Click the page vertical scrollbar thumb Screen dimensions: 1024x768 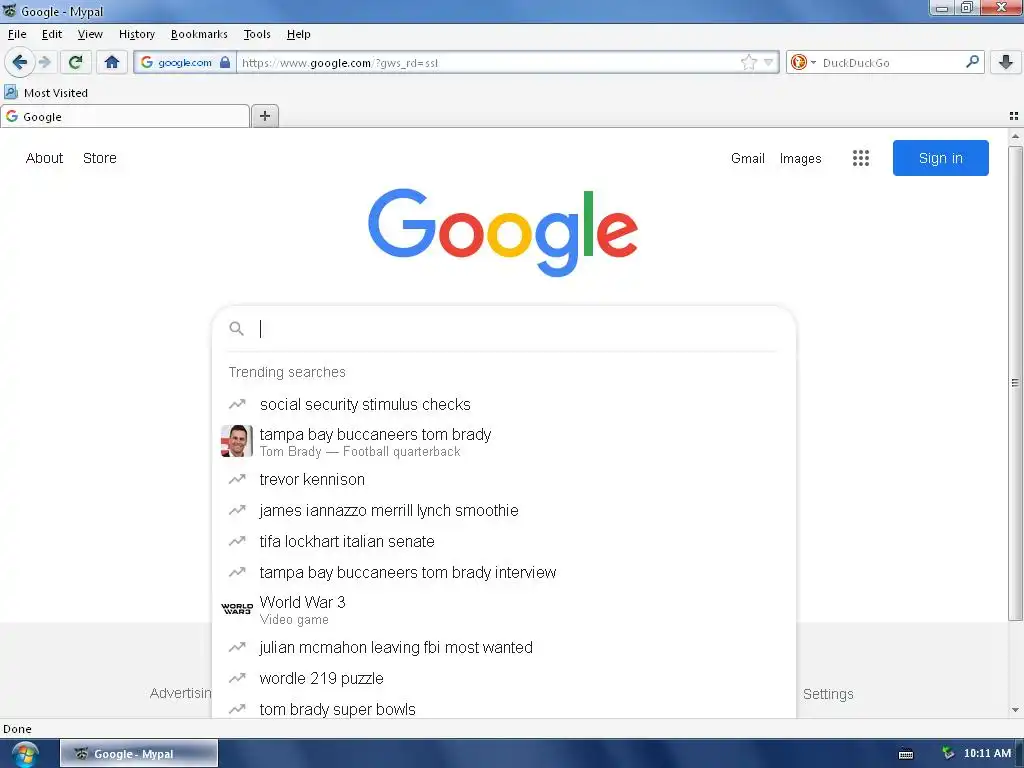(1015, 383)
